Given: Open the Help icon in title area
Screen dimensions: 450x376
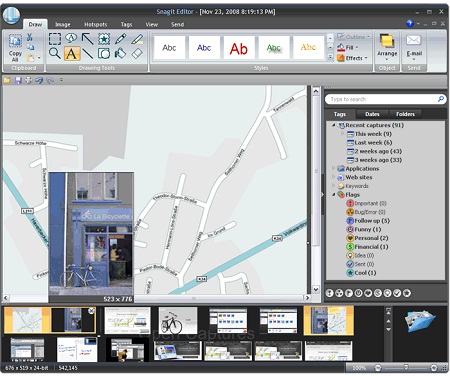Looking at the screenshot, I should (x=410, y=24).
